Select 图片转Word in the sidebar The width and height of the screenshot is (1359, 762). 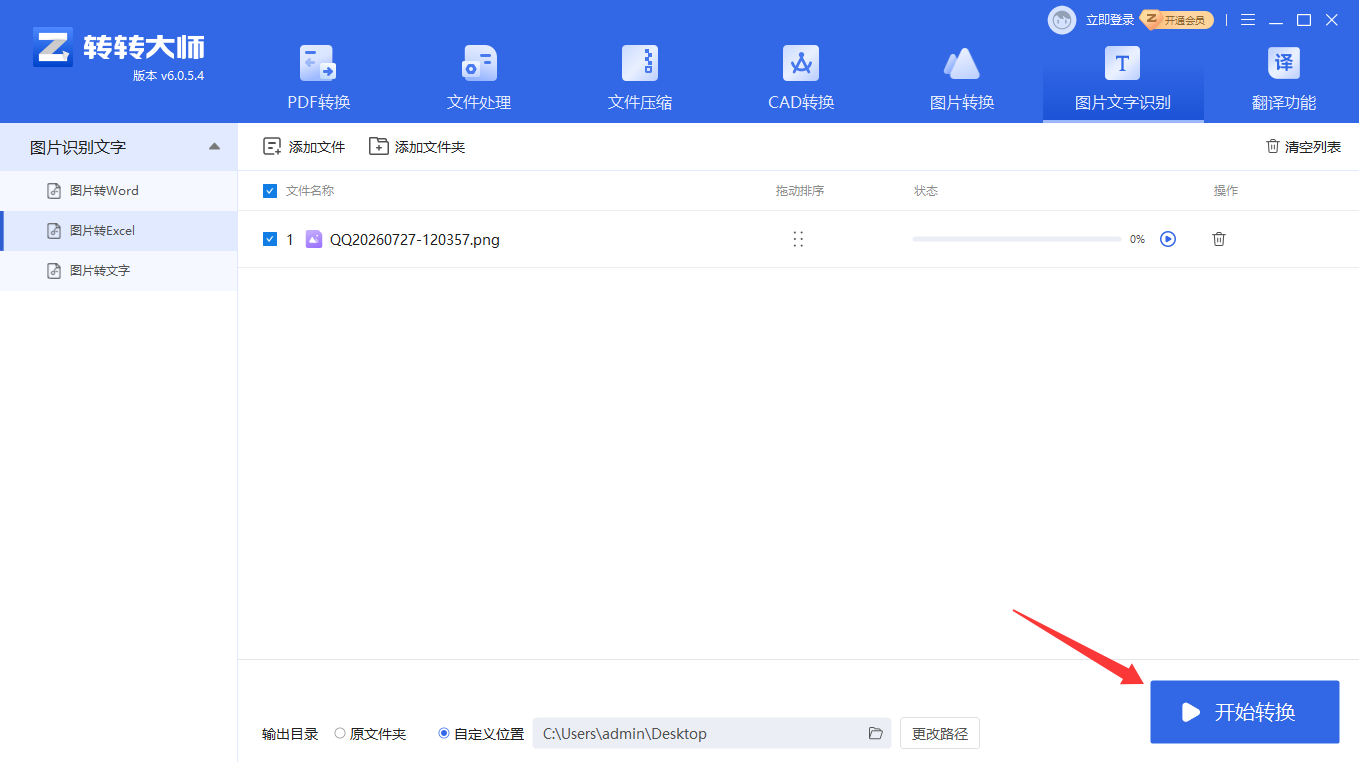click(x=118, y=191)
